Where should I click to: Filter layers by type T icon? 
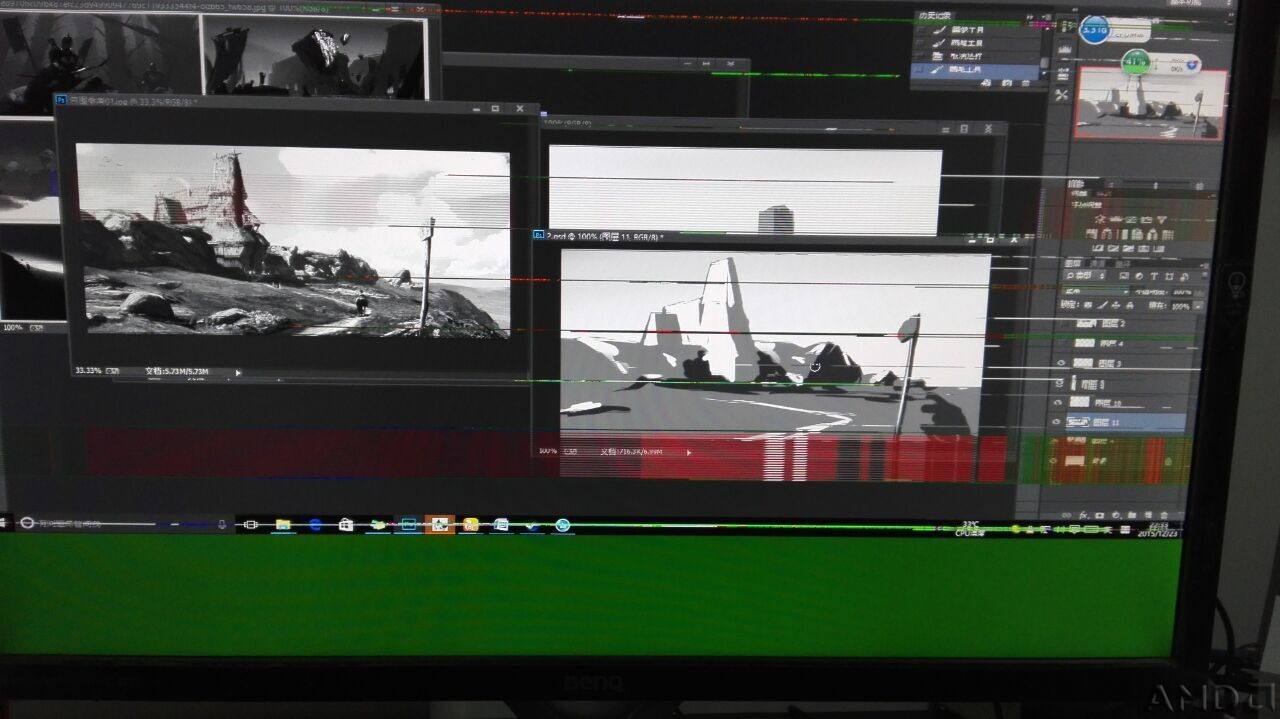1154,276
